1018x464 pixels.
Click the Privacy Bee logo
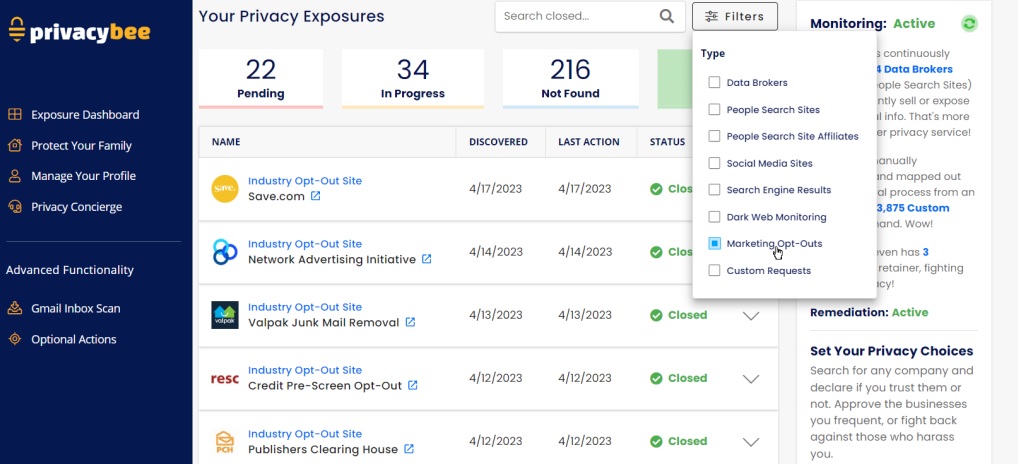79,31
